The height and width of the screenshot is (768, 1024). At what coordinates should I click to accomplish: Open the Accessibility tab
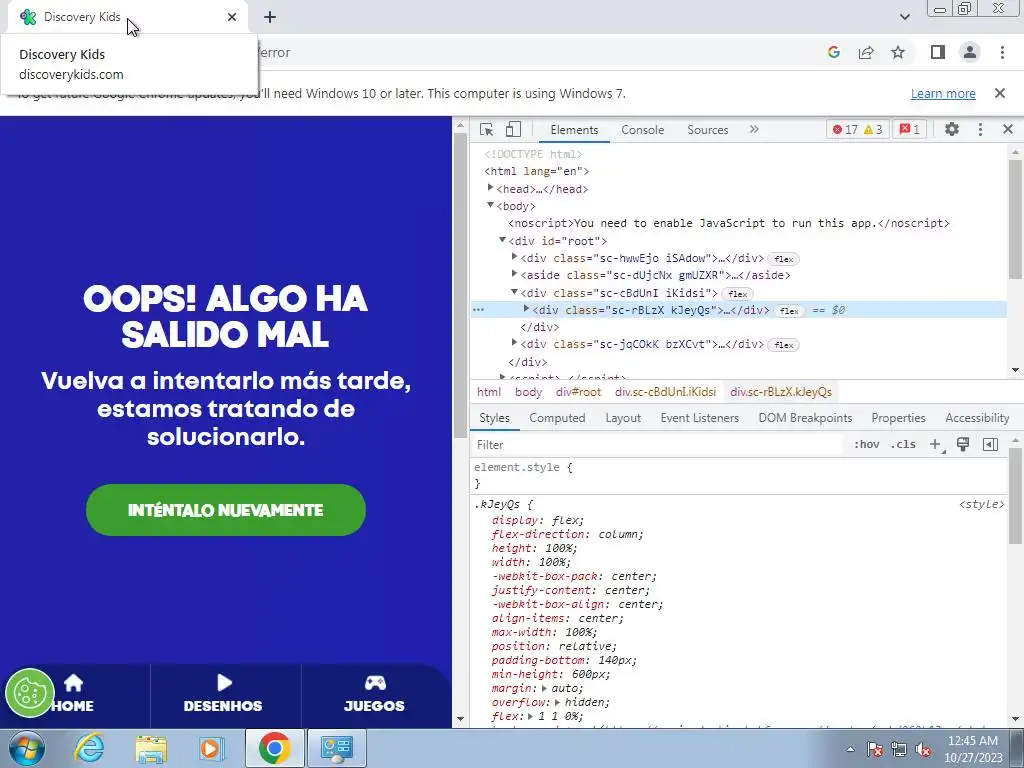(x=977, y=418)
